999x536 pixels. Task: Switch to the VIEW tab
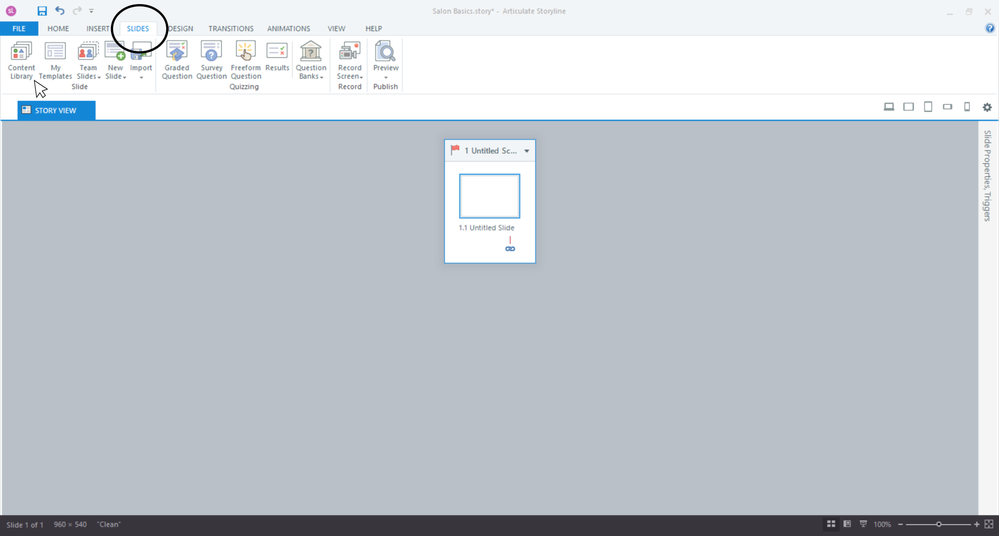[x=336, y=29]
